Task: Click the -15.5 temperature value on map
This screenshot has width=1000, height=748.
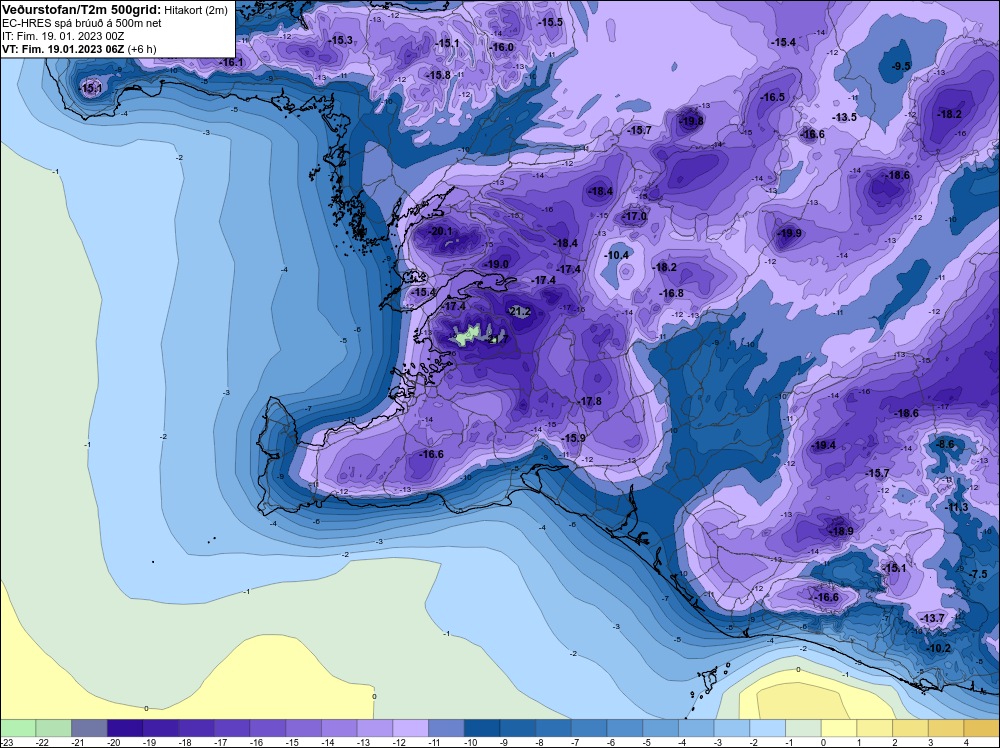Action: pyautogui.click(x=551, y=22)
